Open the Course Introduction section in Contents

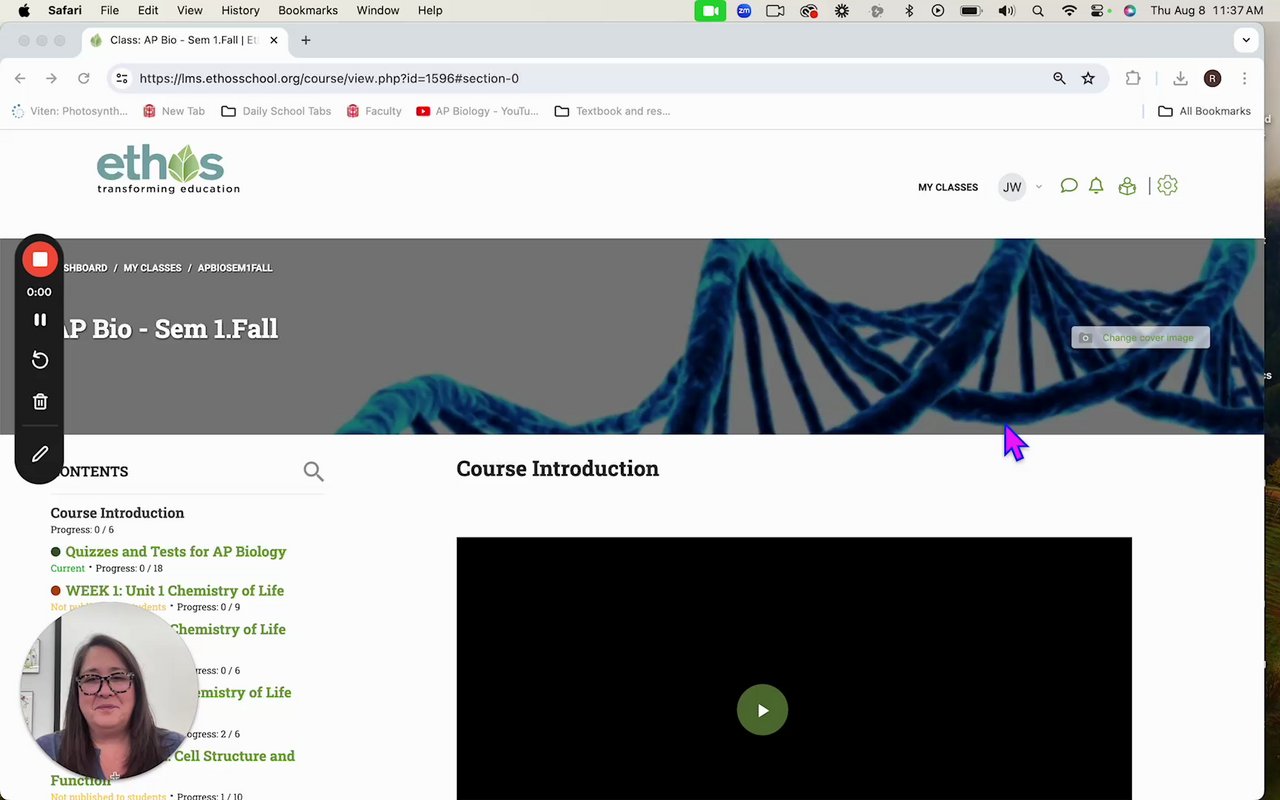tap(117, 513)
